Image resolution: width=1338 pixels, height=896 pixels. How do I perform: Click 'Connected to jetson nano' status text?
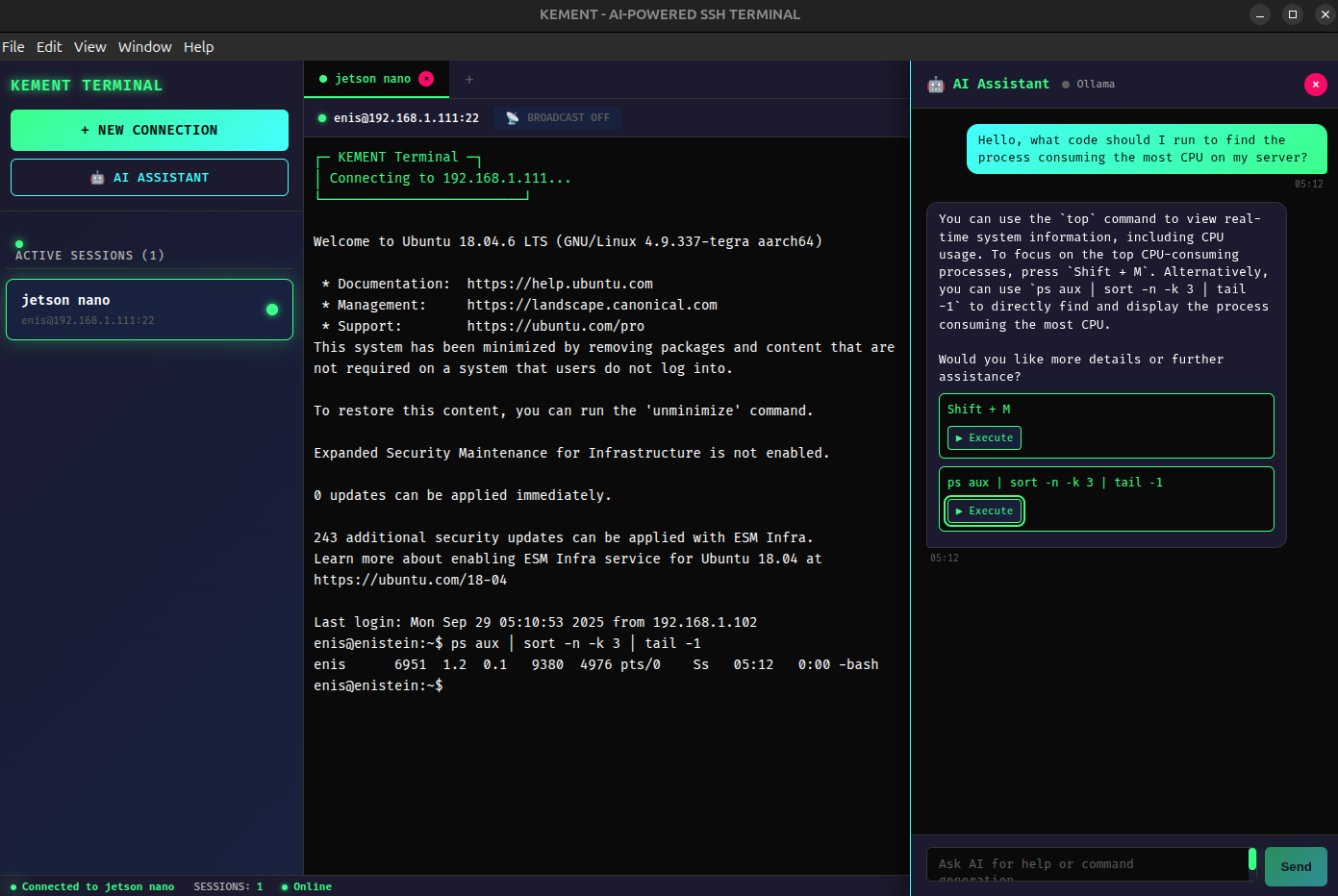click(98, 886)
